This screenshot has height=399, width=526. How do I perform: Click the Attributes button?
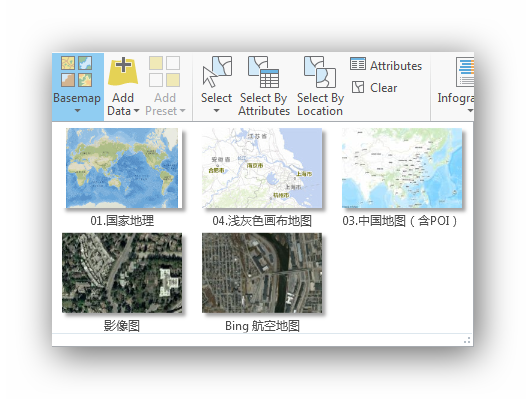tap(386, 65)
